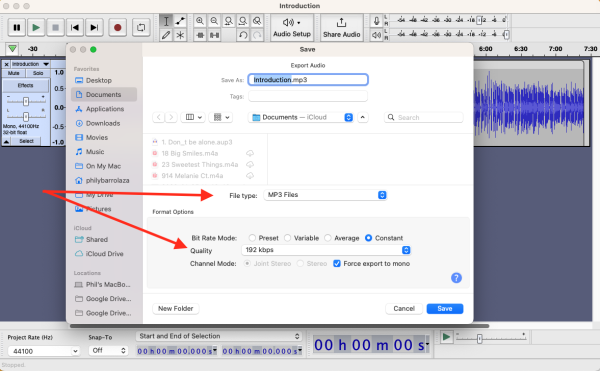Open the grid grouping dropdown

tap(222, 117)
